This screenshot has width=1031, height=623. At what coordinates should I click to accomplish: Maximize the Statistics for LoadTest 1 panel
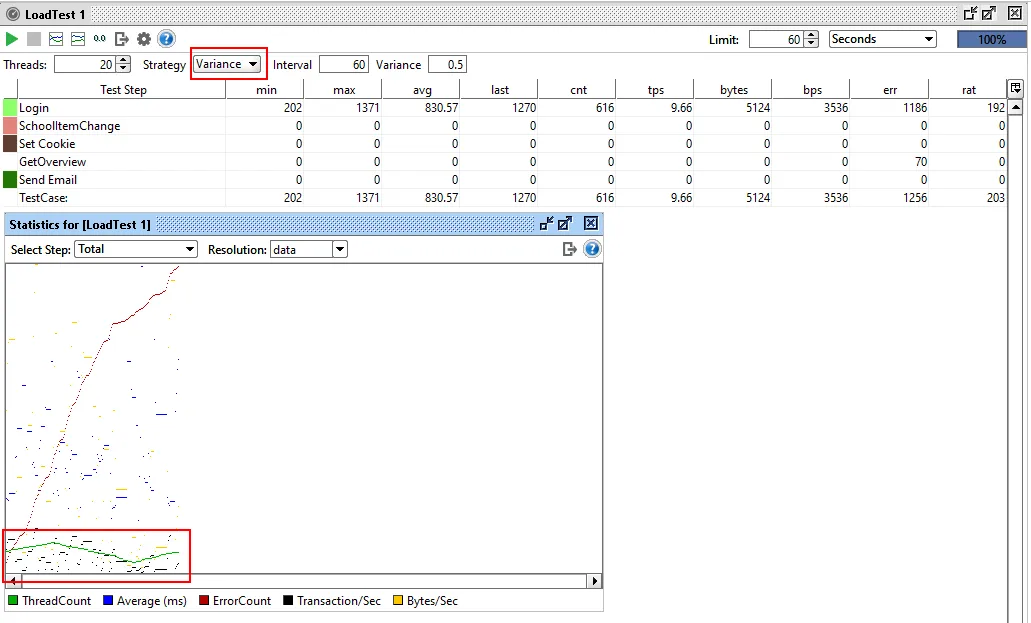(565, 224)
